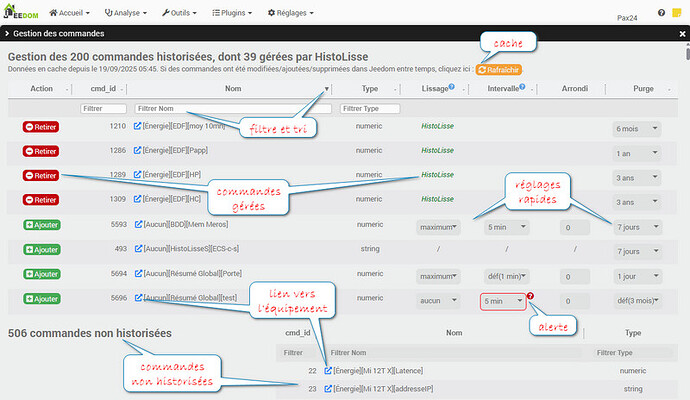Click Ajouter for command 5696
Viewport: 690px width, 400px height.
[x=42, y=299]
